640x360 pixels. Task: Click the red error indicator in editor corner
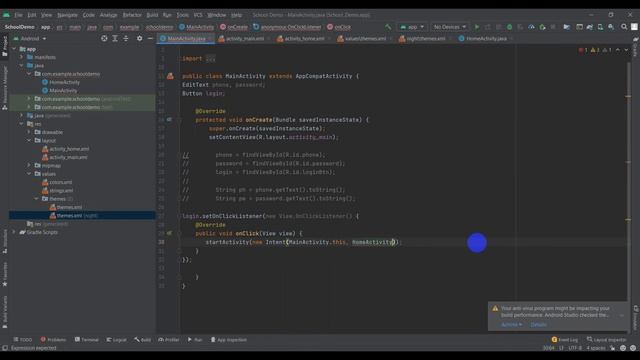tap(582, 50)
